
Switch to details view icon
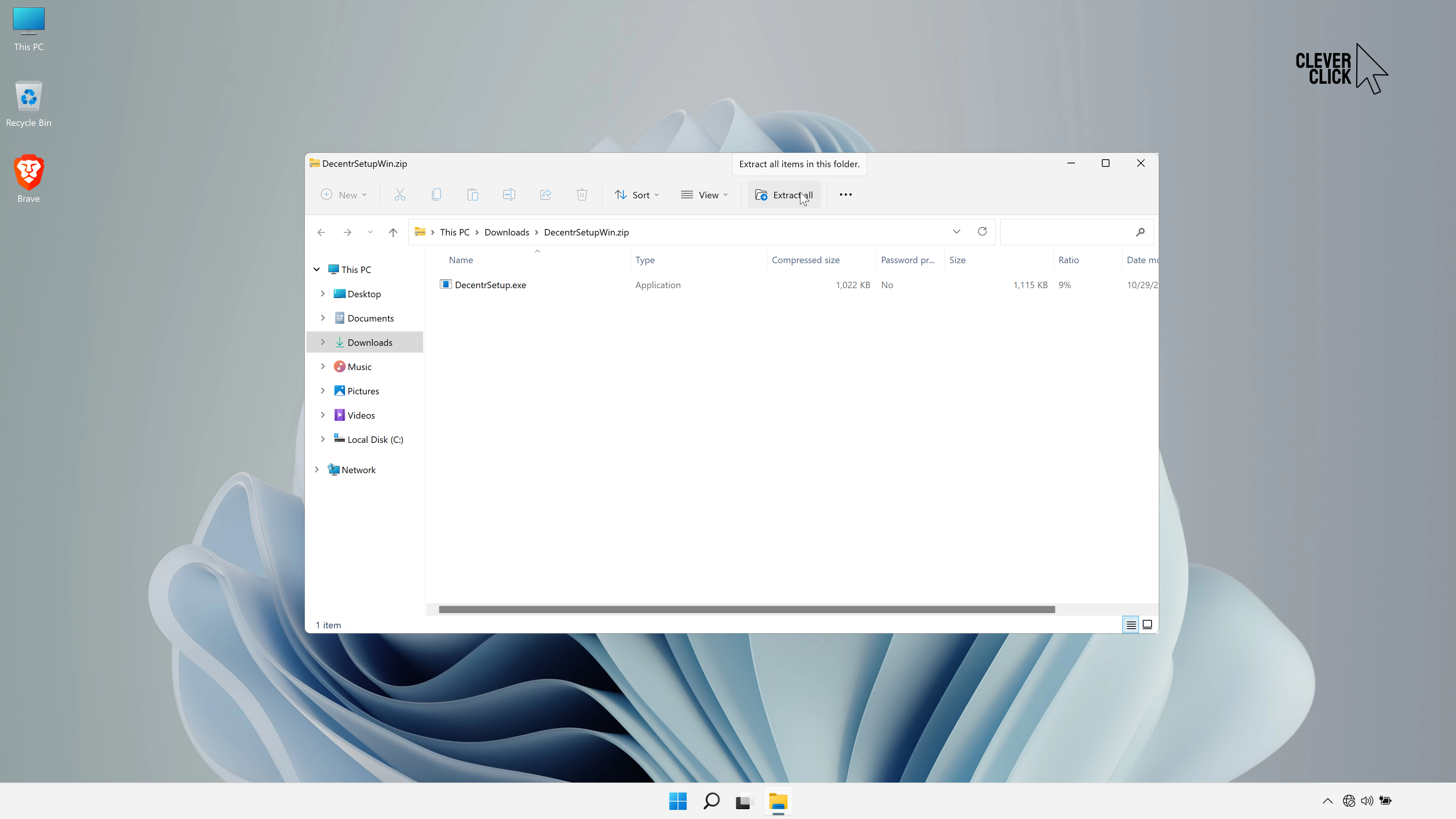click(1130, 624)
